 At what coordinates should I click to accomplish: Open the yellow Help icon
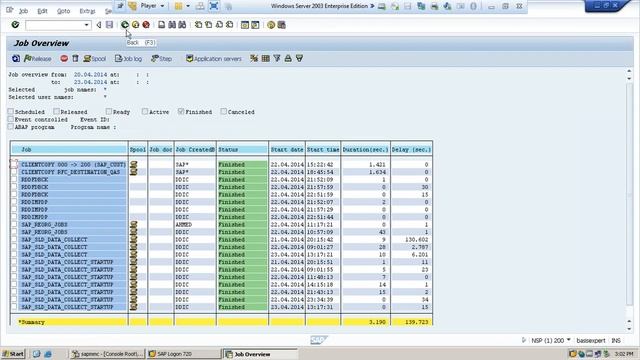(x=271, y=25)
